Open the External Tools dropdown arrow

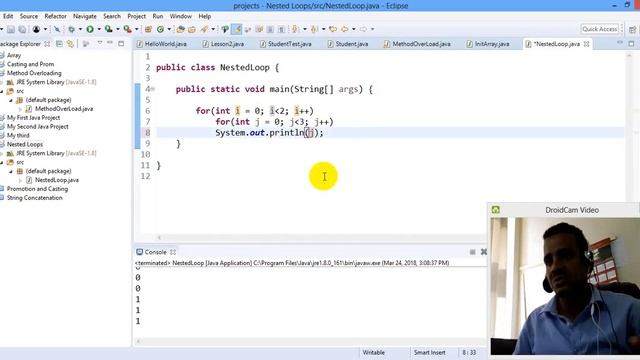(x=137, y=29)
